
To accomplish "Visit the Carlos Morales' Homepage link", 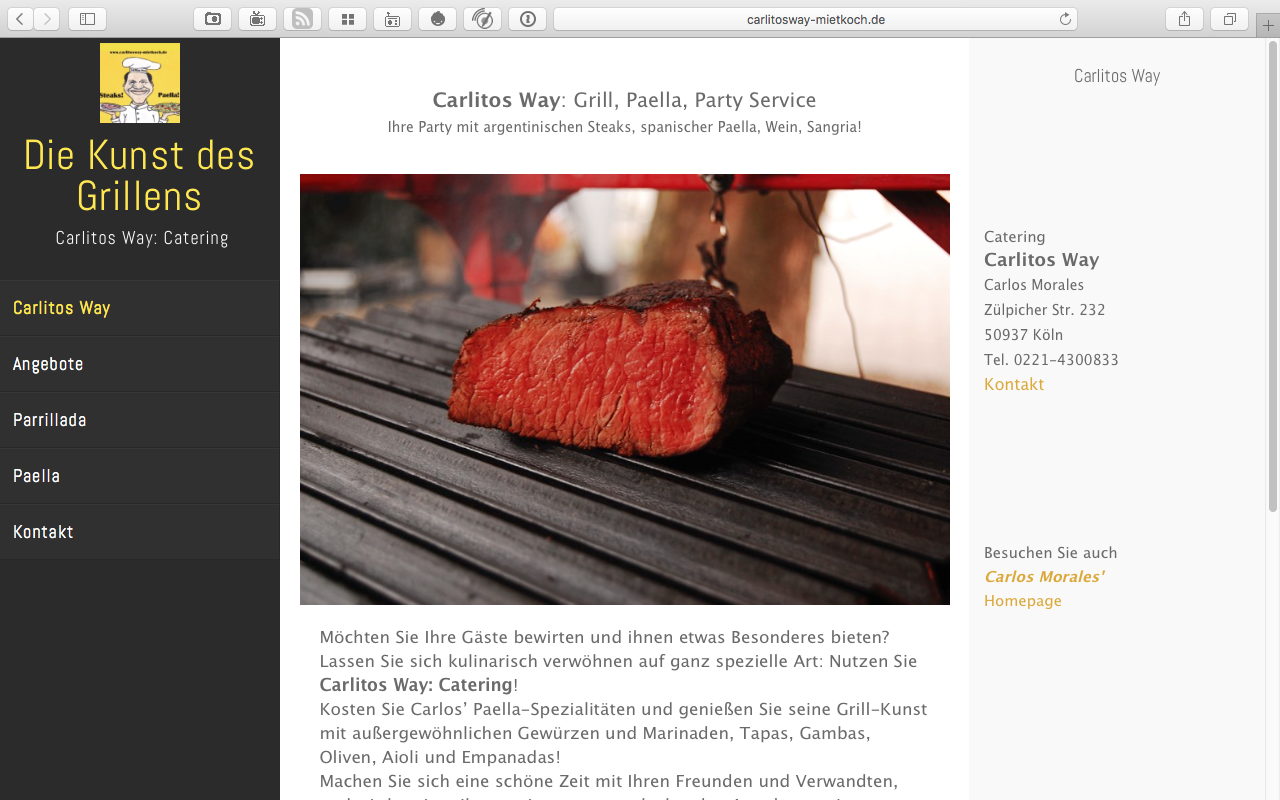I will pyautogui.click(x=1044, y=588).
